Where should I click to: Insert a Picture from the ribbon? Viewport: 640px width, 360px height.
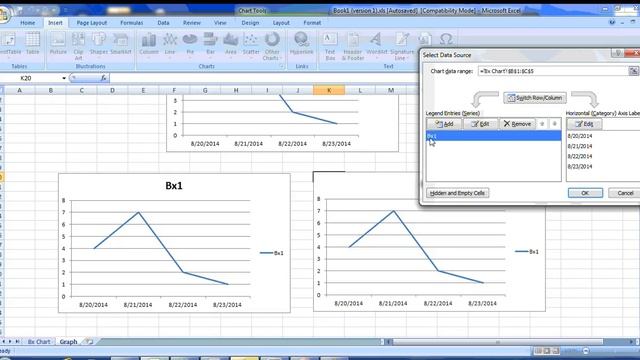click(x=58, y=44)
